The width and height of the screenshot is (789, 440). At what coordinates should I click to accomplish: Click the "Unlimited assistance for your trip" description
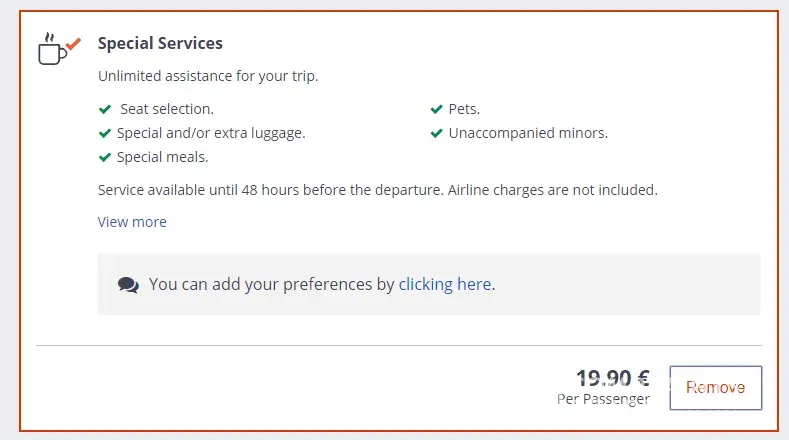click(x=208, y=76)
